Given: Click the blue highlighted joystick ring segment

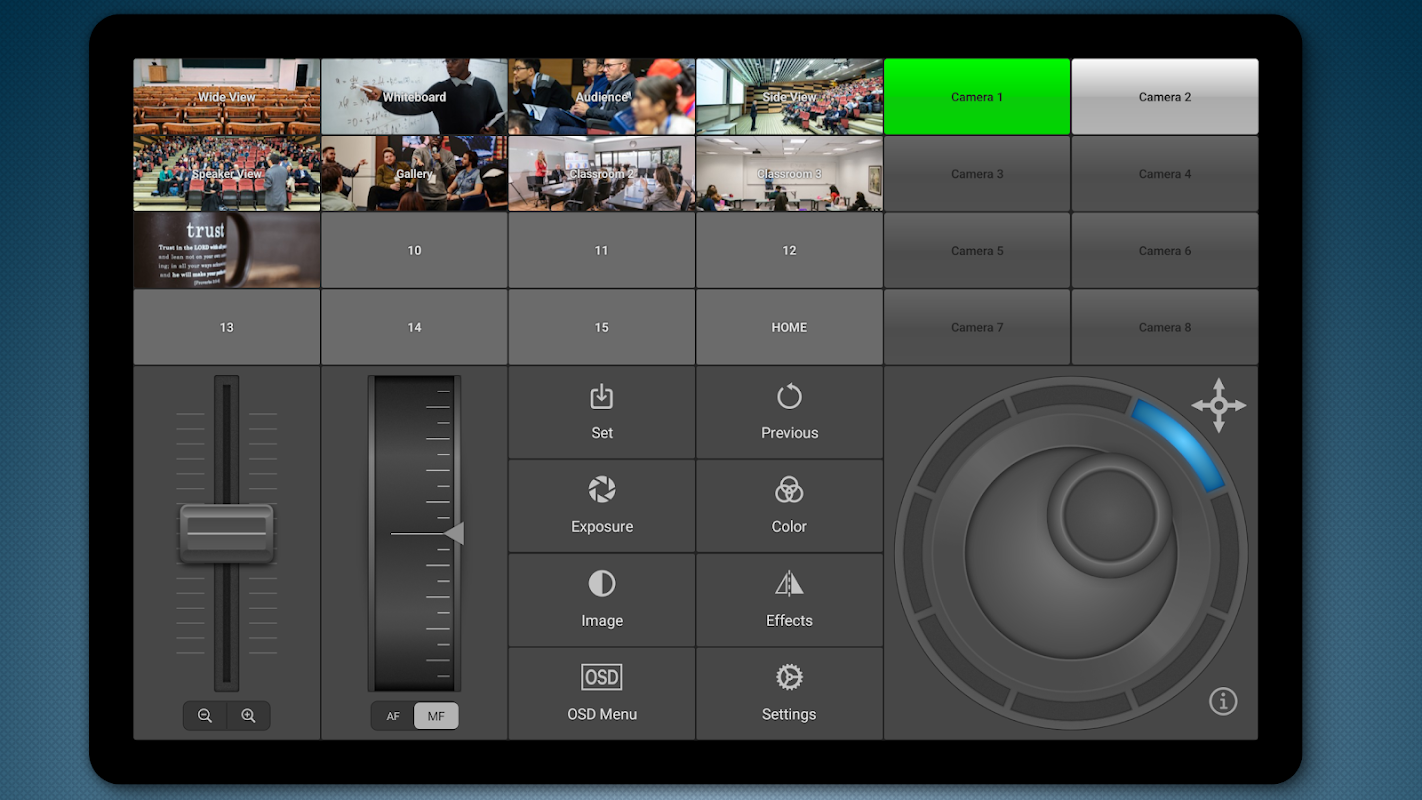Looking at the screenshot, I should click(x=1180, y=443).
